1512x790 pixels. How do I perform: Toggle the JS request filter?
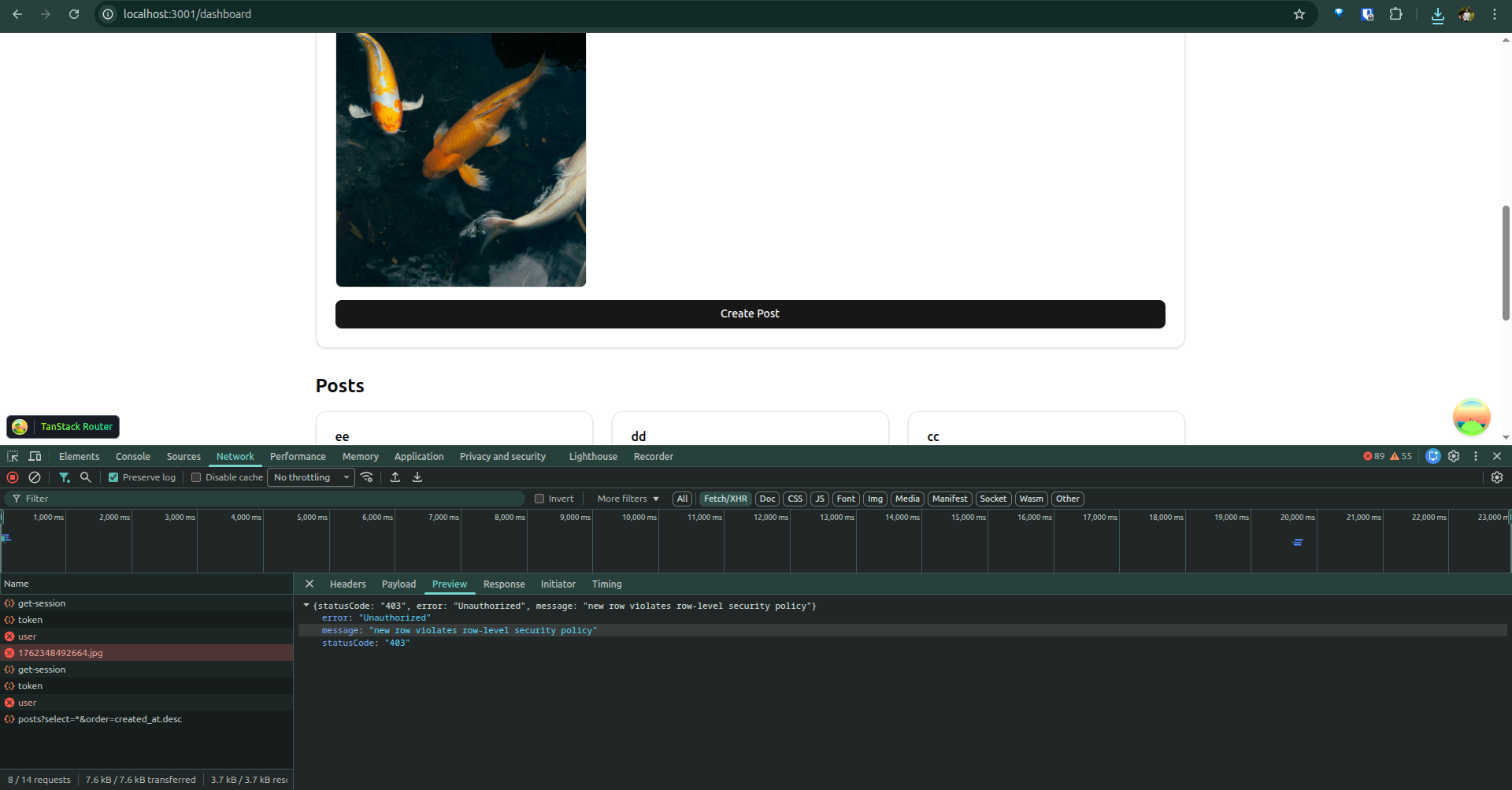(820, 499)
